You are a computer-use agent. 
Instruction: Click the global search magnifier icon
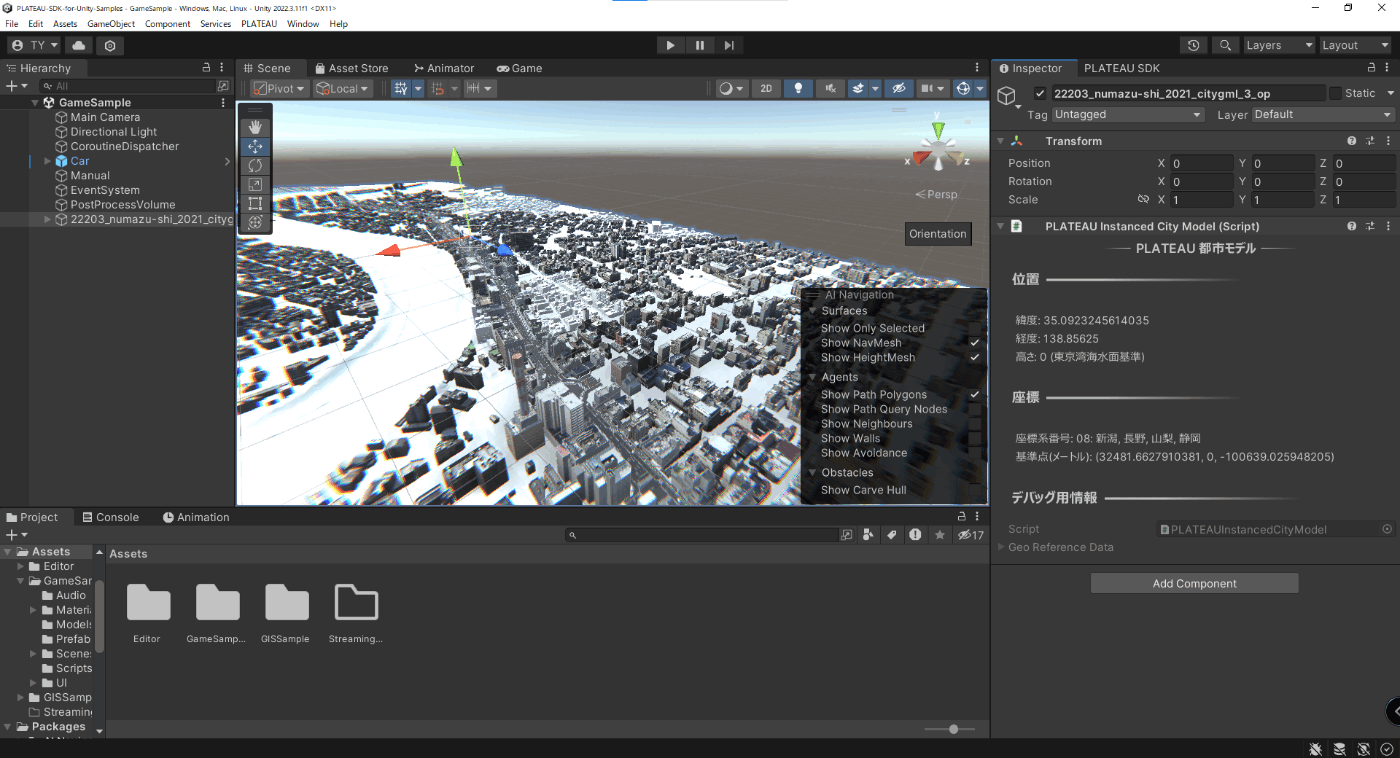[x=1225, y=45]
